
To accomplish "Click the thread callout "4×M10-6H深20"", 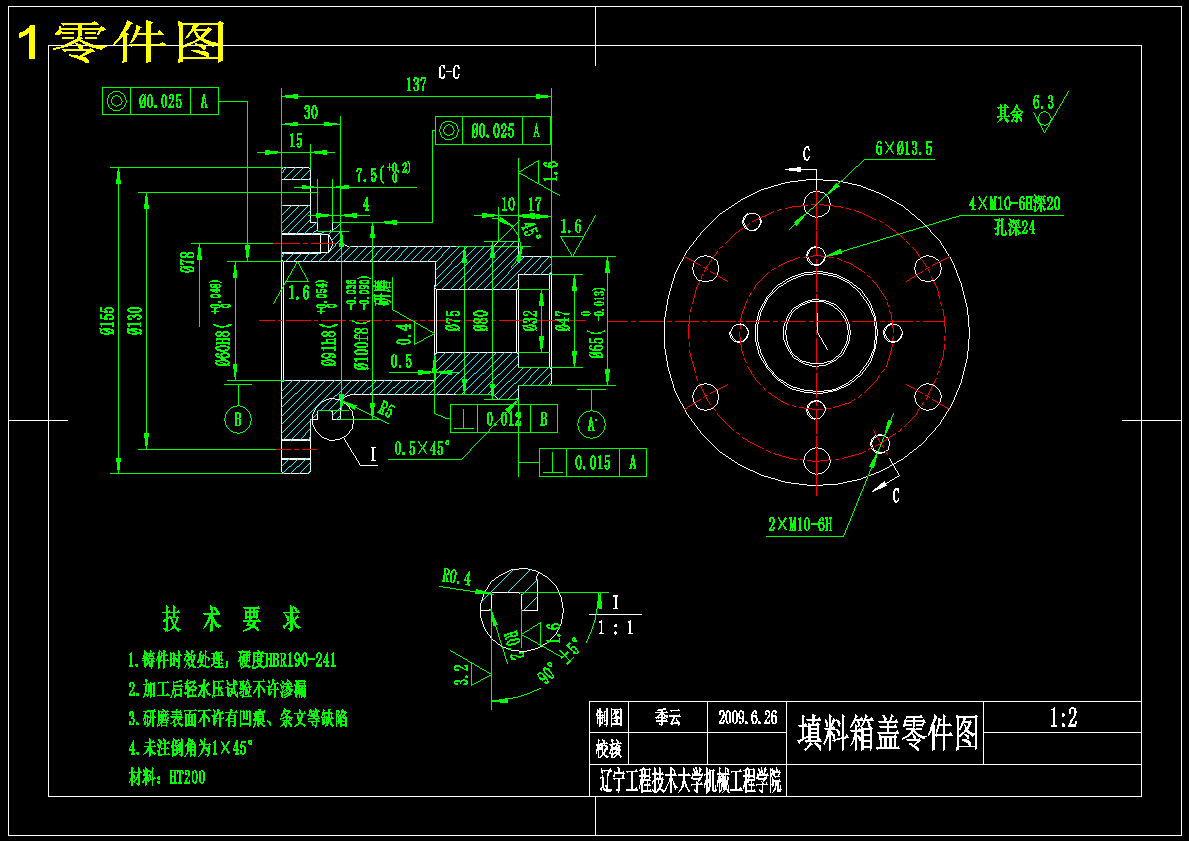I will click(1014, 204).
